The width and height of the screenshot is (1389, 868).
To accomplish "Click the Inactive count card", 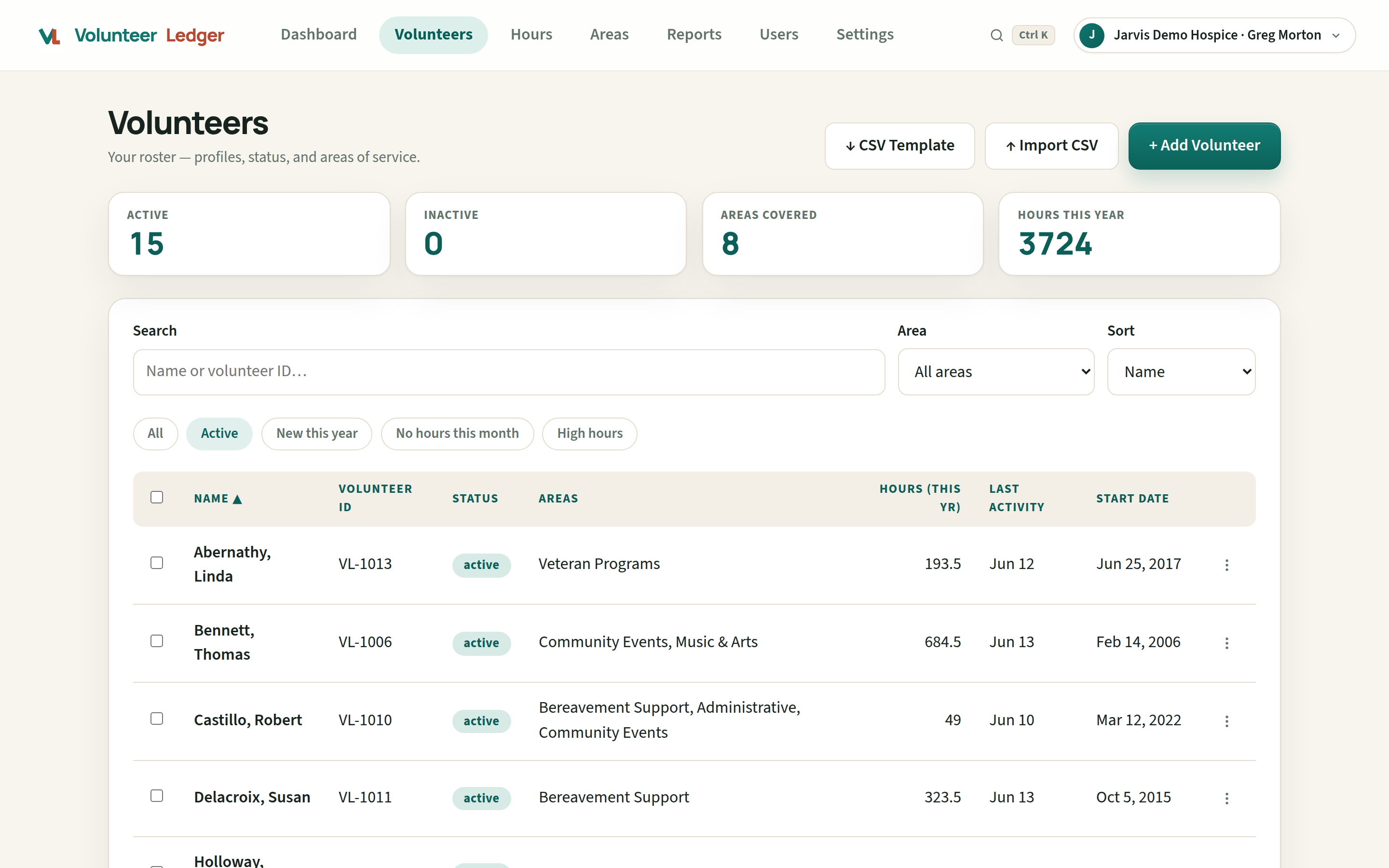I will point(546,234).
